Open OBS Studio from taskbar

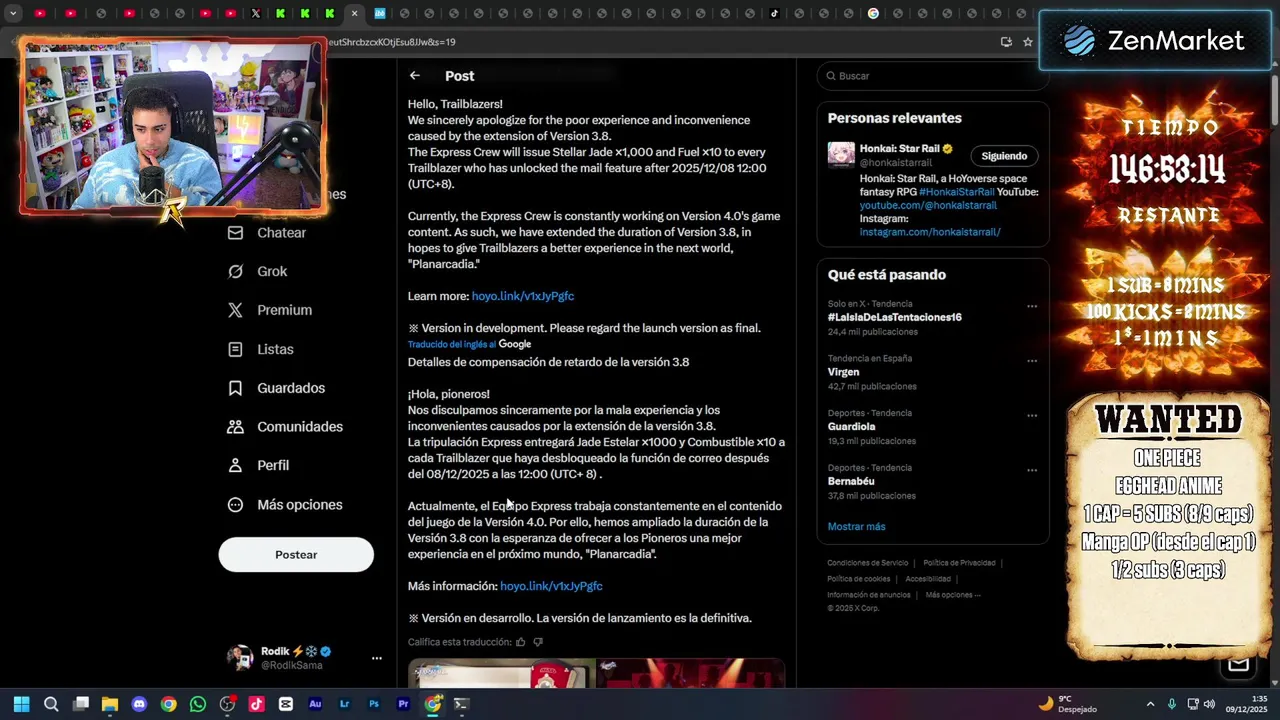click(227, 704)
